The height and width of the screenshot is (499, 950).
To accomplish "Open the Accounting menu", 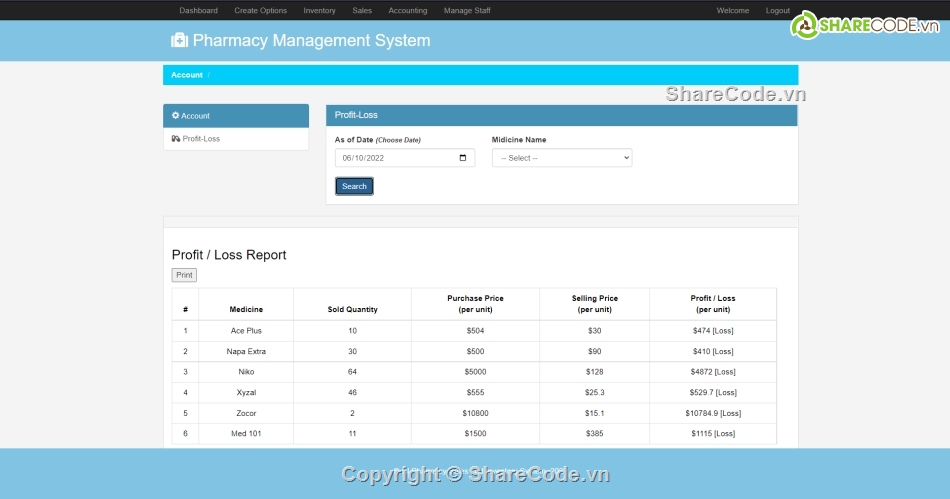I will pyautogui.click(x=407, y=11).
